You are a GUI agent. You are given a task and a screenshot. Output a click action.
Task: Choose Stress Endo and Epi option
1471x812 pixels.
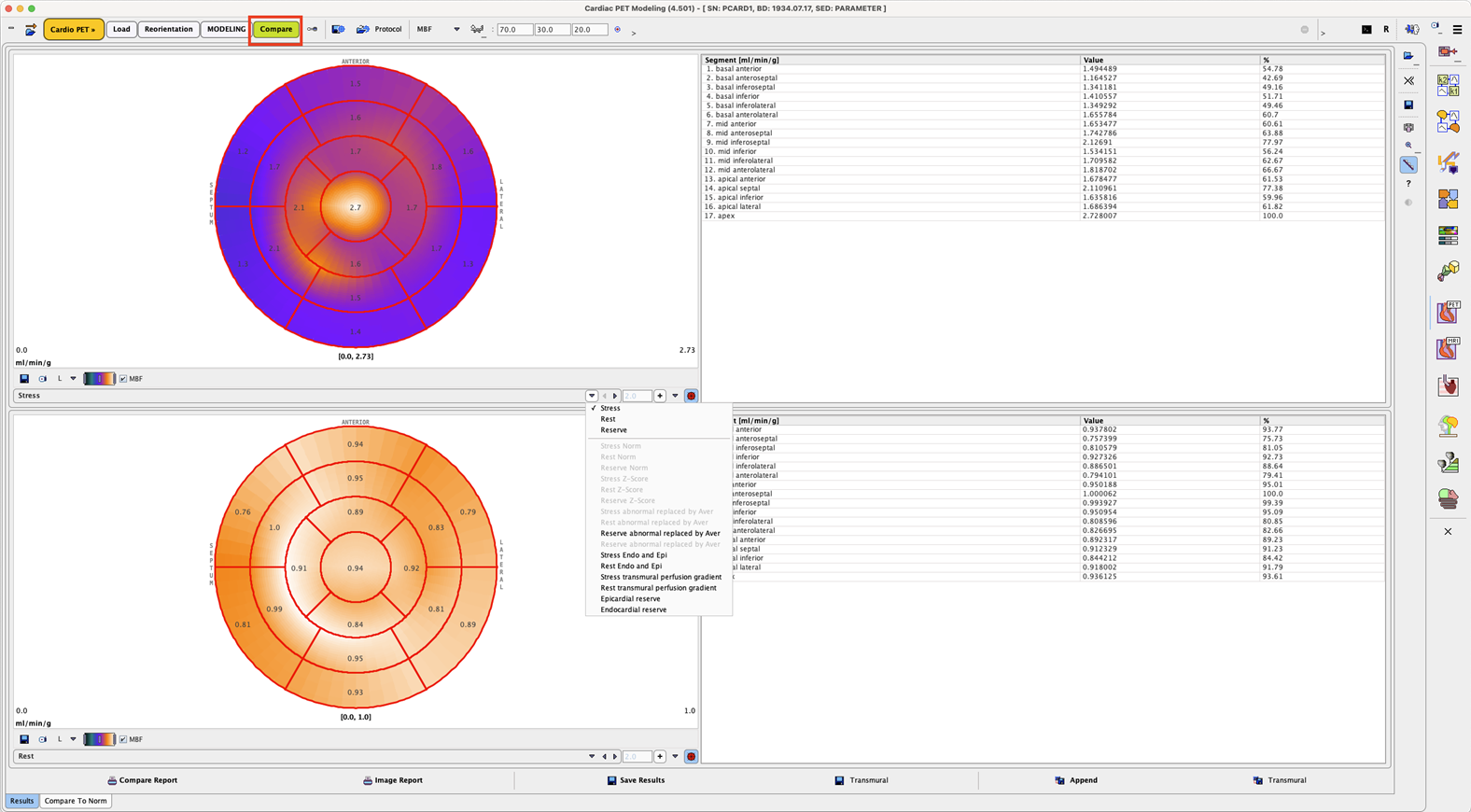pyautogui.click(x=658, y=555)
